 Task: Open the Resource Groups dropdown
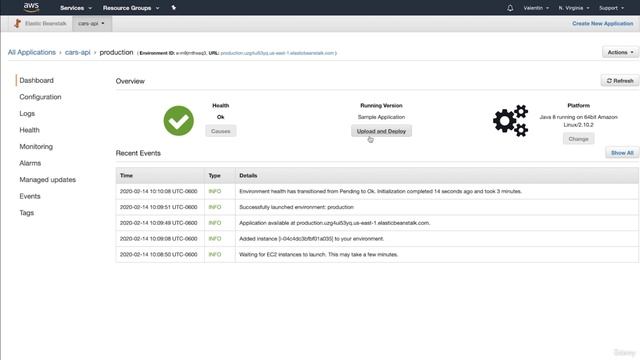(x=131, y=8)
